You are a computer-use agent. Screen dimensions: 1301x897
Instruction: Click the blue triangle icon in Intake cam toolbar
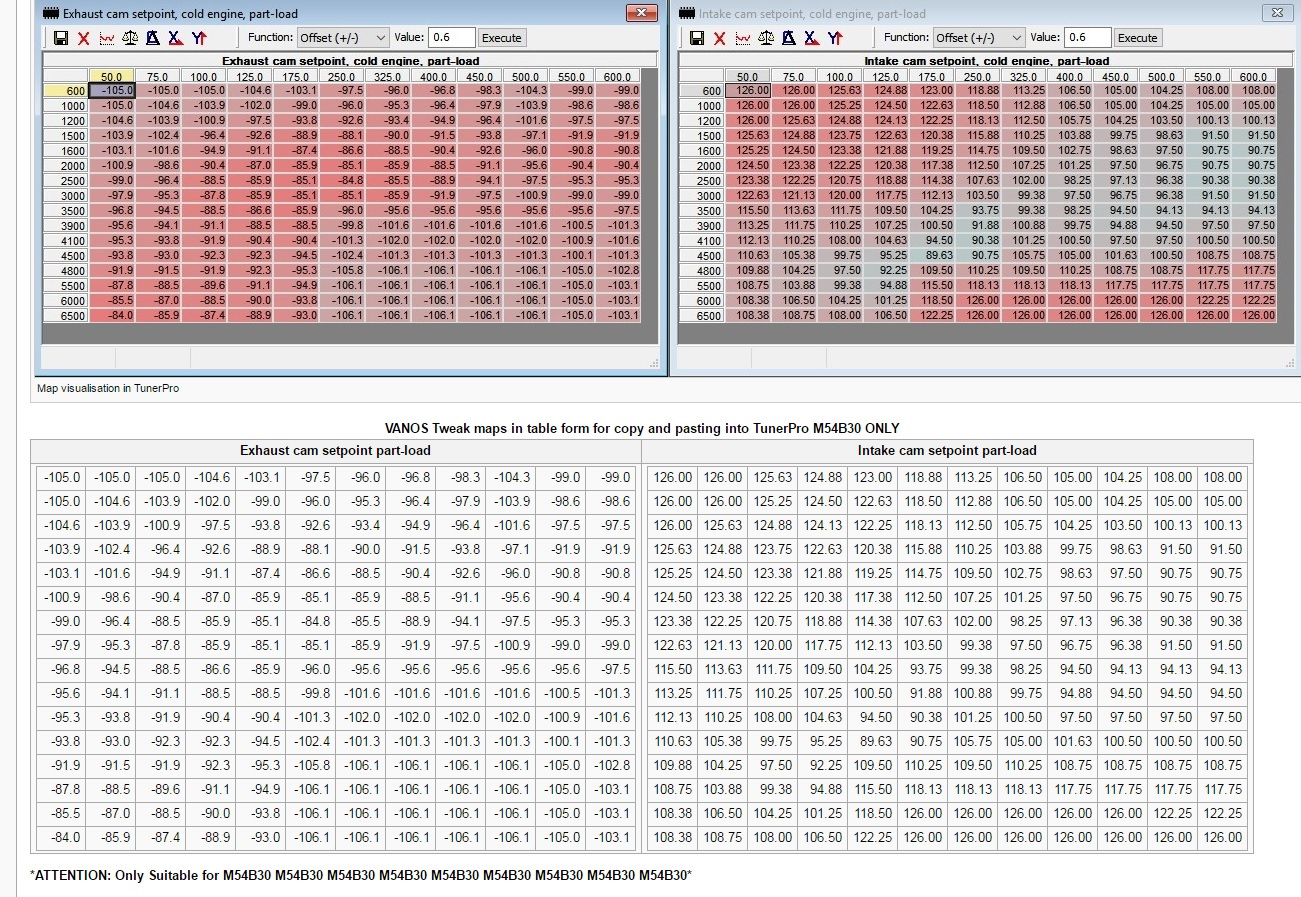788,38
